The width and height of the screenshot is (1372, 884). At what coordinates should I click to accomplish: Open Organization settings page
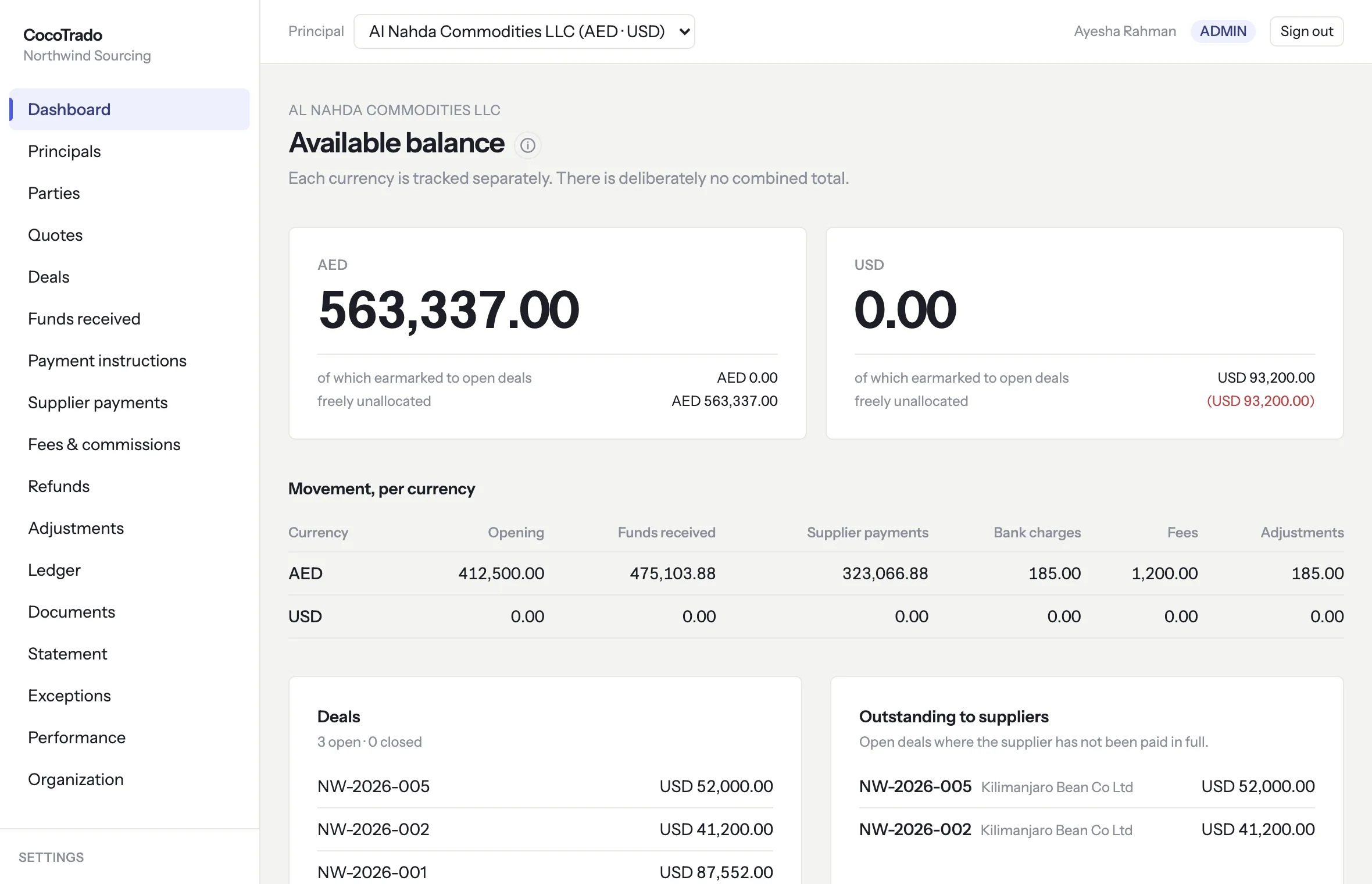pyautogui.click(x=130, y=779)
